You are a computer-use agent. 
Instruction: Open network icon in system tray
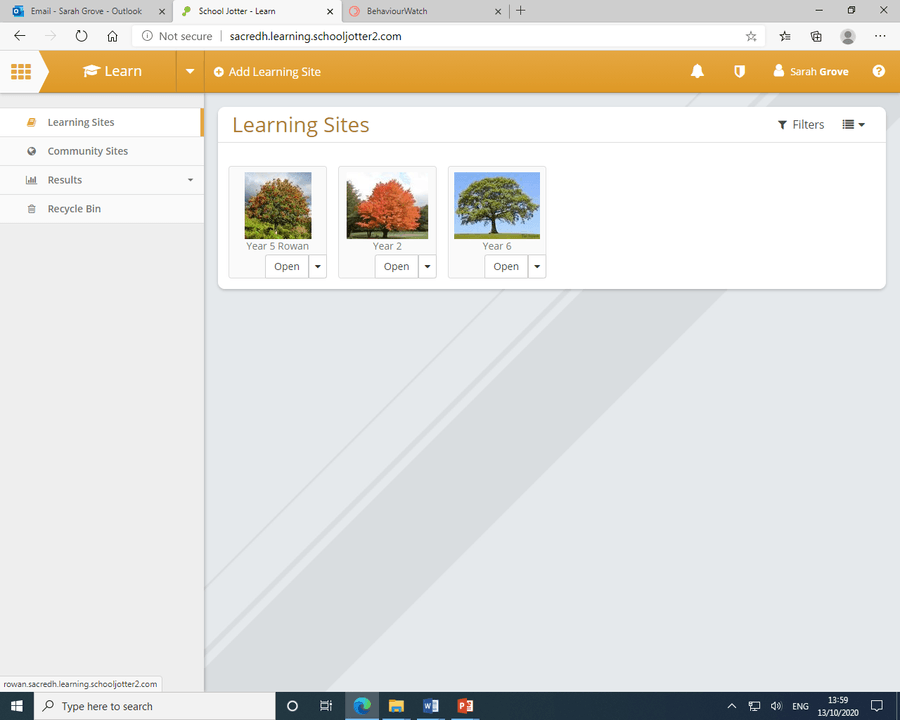(754, 706)
